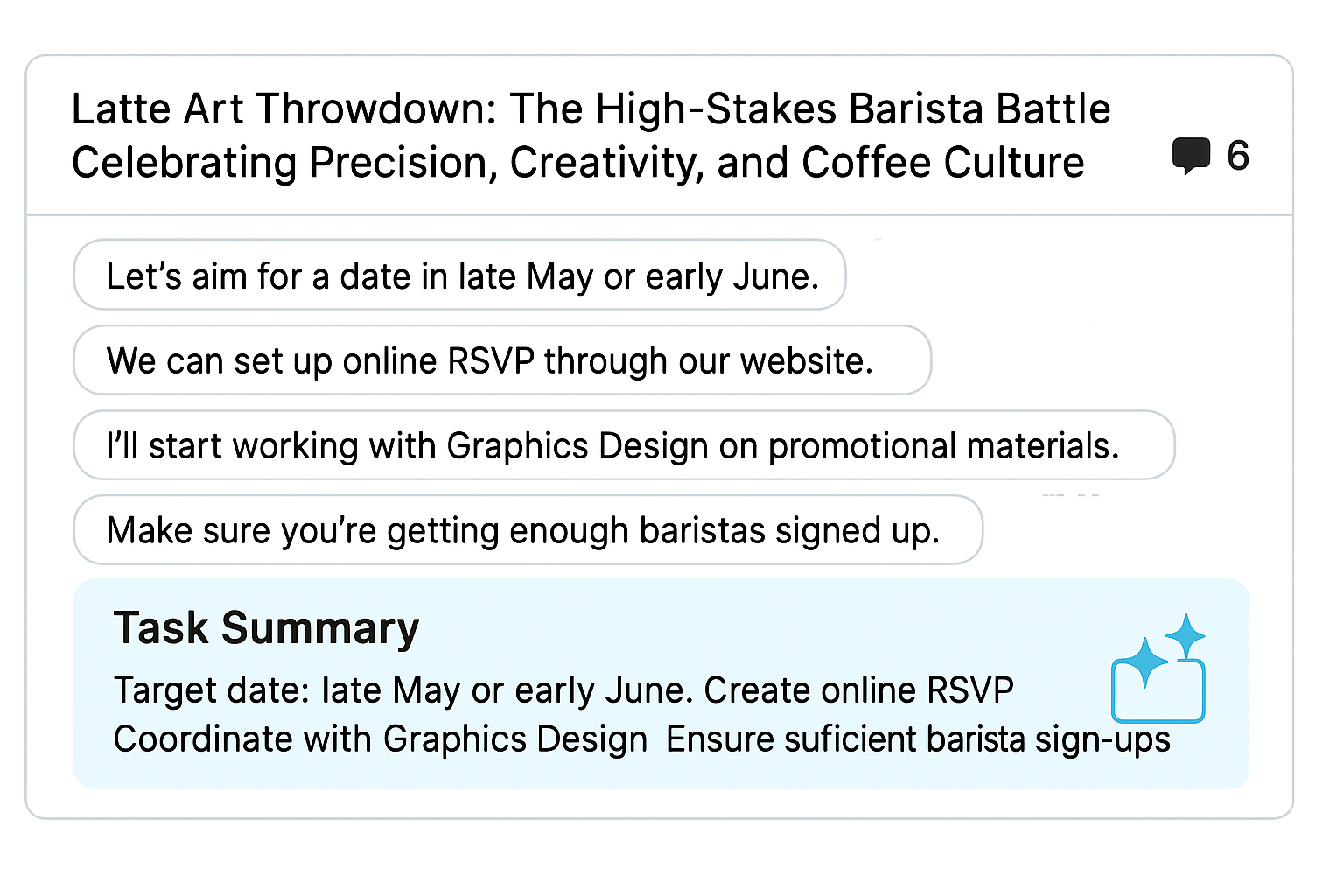The height and width of the screenshot is (896, 1344).
Task: Click the Task Summary heading
Action: coord(266,627)
